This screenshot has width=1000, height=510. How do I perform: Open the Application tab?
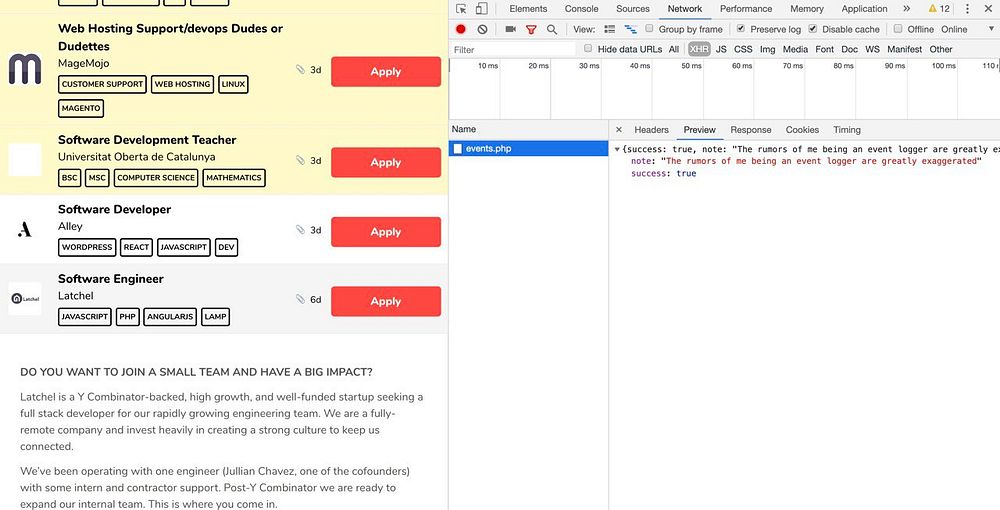[864, 9]
